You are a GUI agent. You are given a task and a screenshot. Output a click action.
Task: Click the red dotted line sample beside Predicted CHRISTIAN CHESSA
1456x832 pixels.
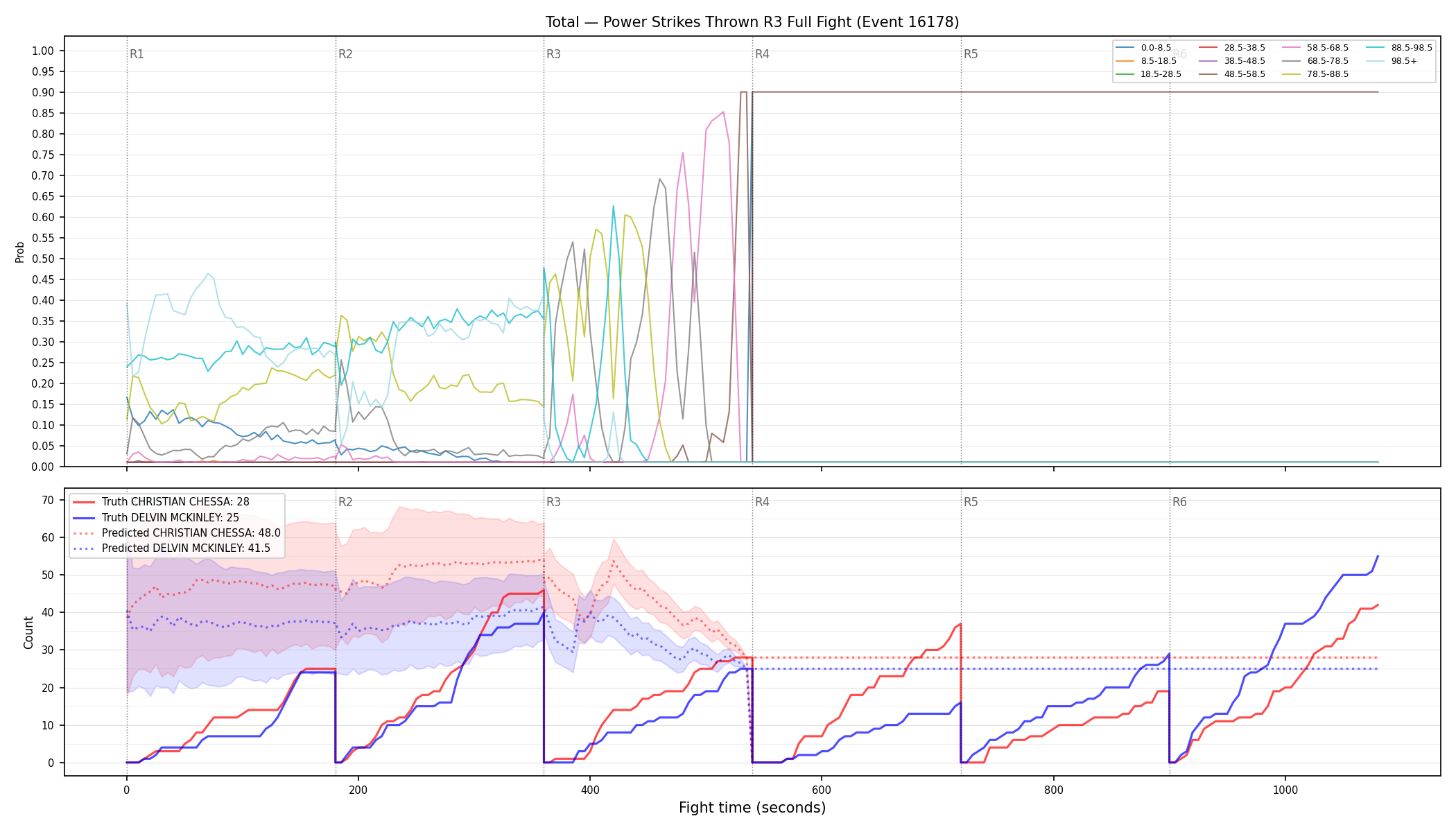84,533
